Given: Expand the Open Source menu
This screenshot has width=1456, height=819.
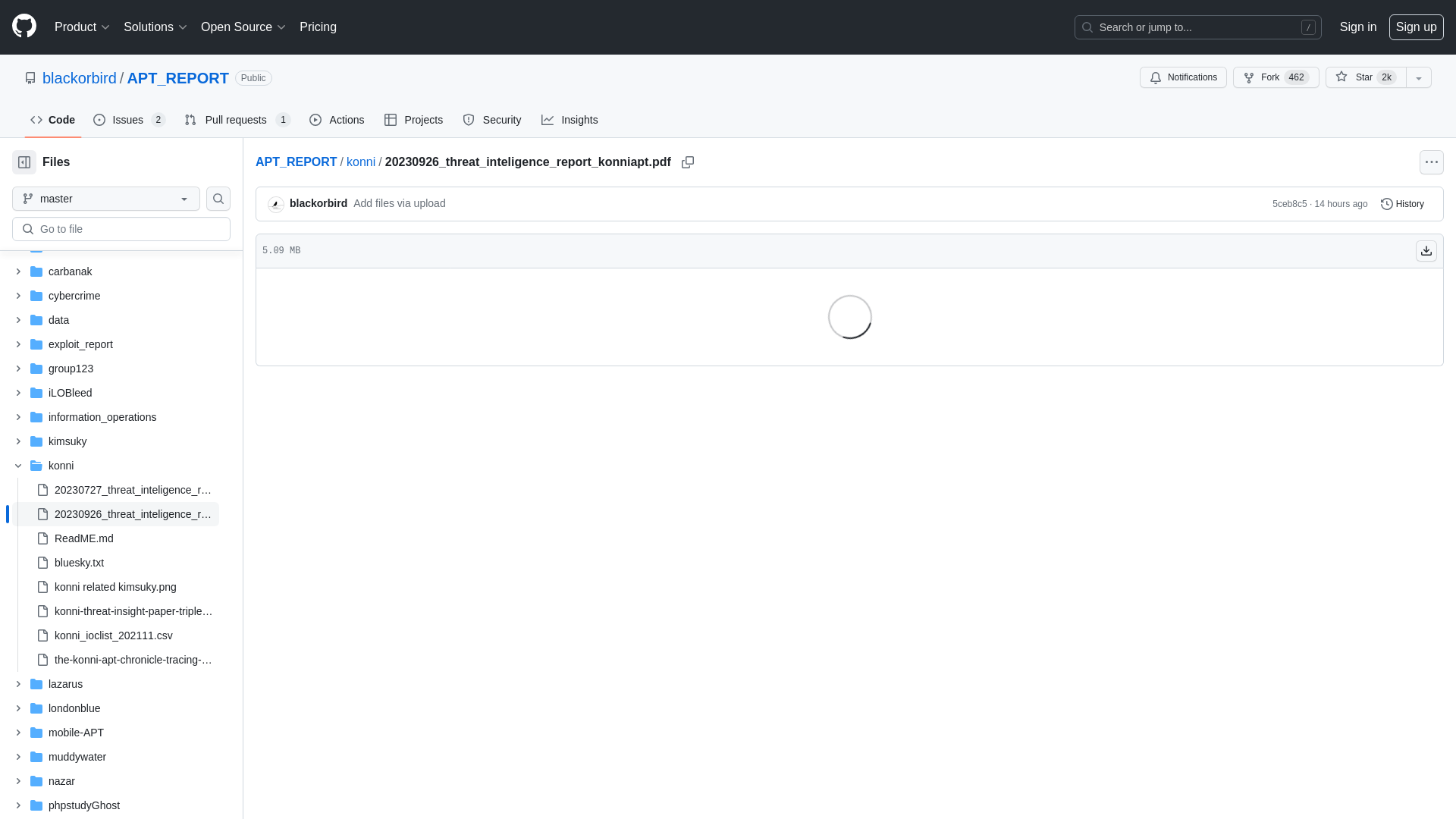Looking at the screenshot, I should click(x=243, y=27).
